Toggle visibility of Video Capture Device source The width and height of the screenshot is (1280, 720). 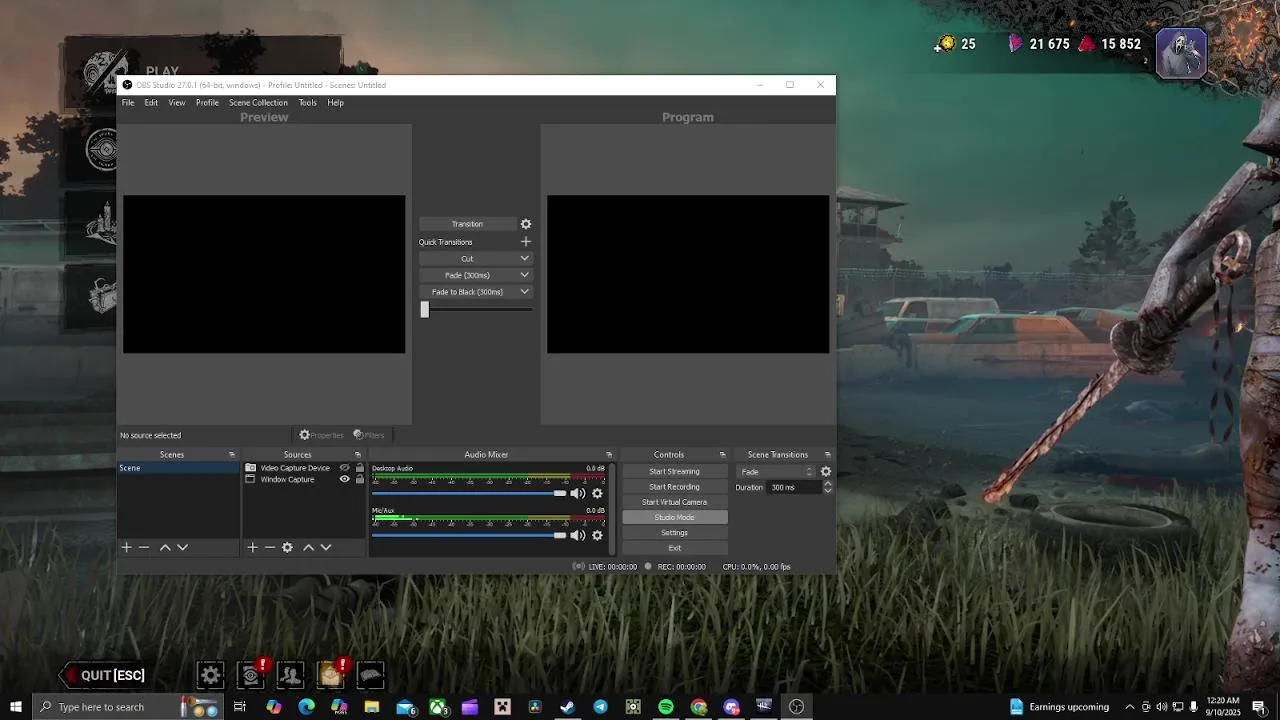345,468
